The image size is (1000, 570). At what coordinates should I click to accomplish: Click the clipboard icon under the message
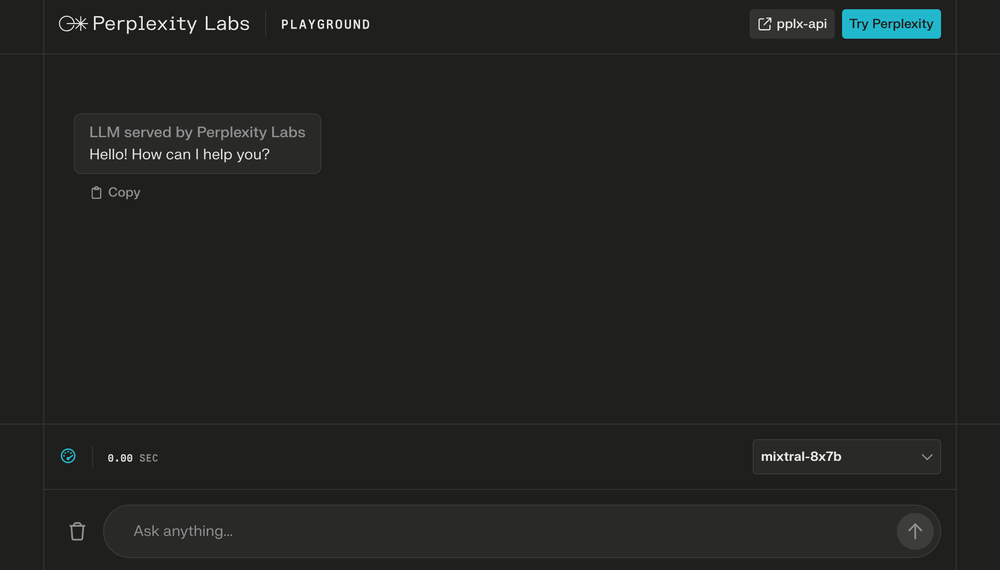(96, 193)
